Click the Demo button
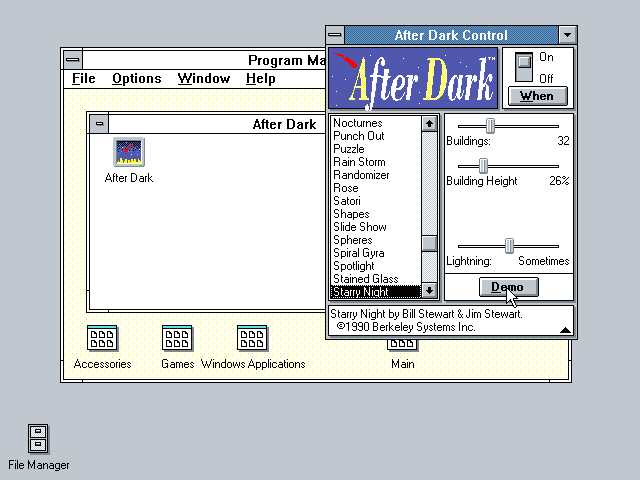This screenshot has height=480, width=640. pos(507,287)
